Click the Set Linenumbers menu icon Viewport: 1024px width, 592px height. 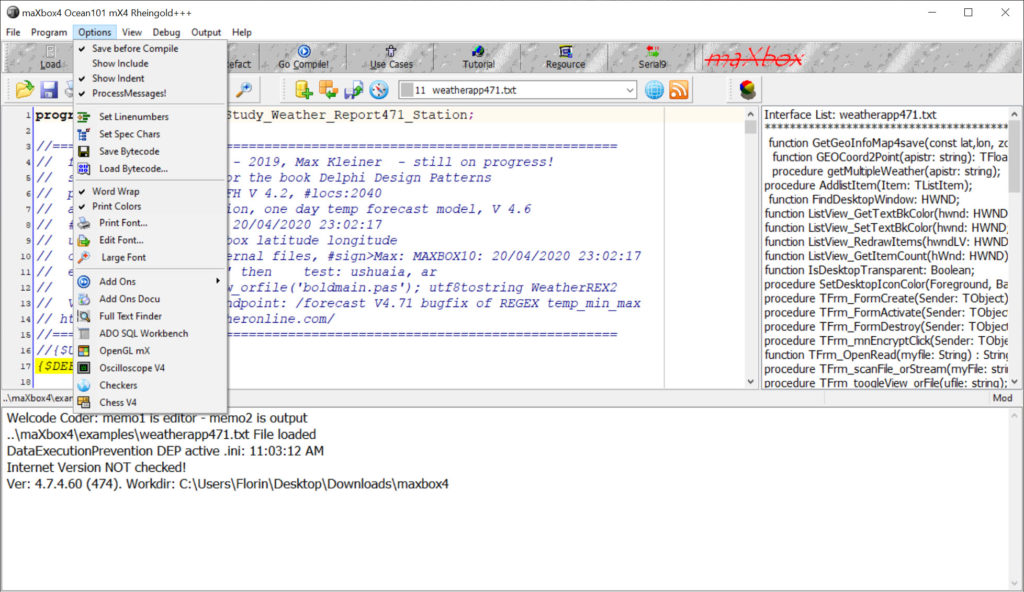(x=84, y=116)
